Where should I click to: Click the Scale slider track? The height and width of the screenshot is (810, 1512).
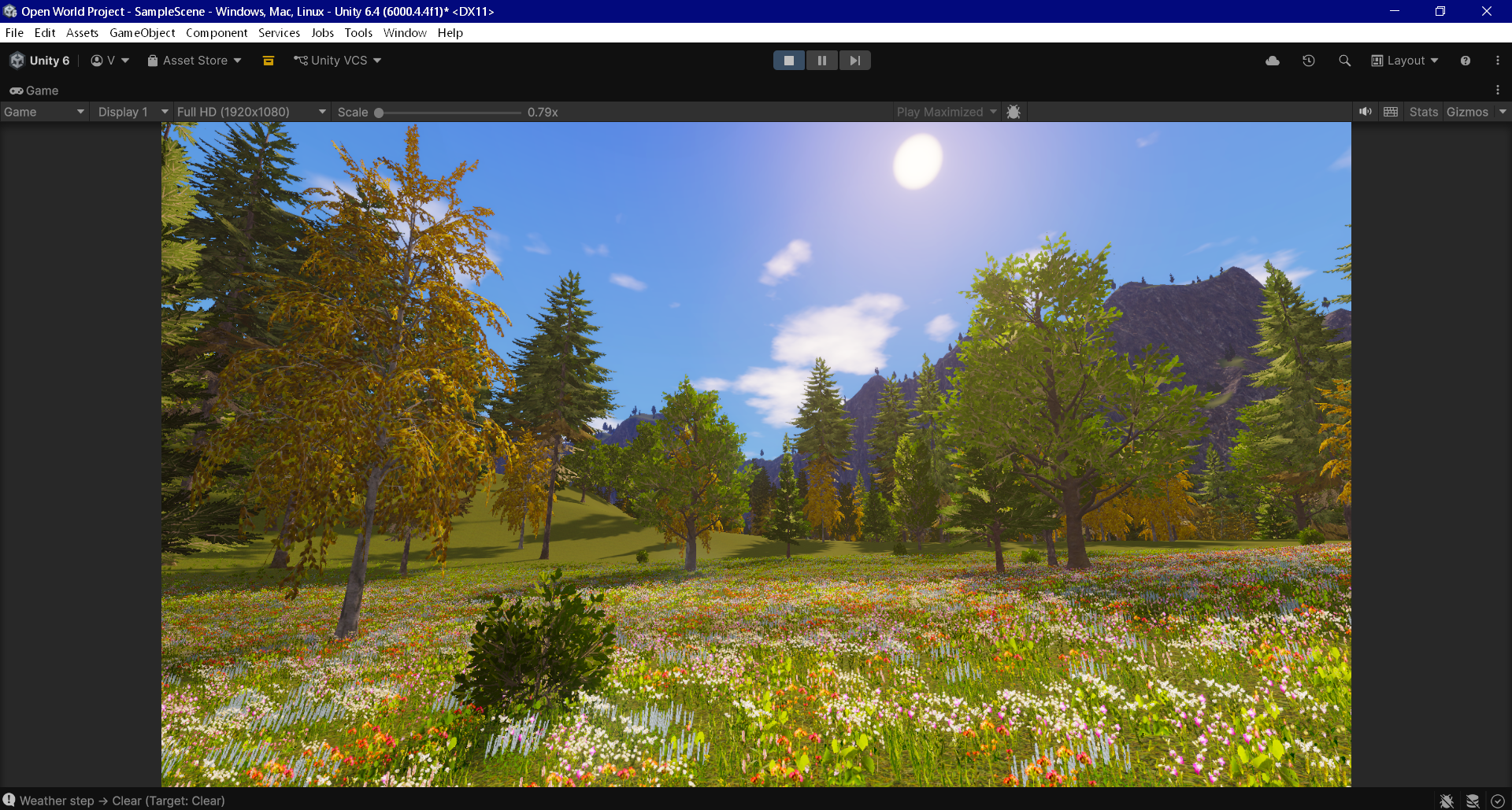tap(449, 113)
